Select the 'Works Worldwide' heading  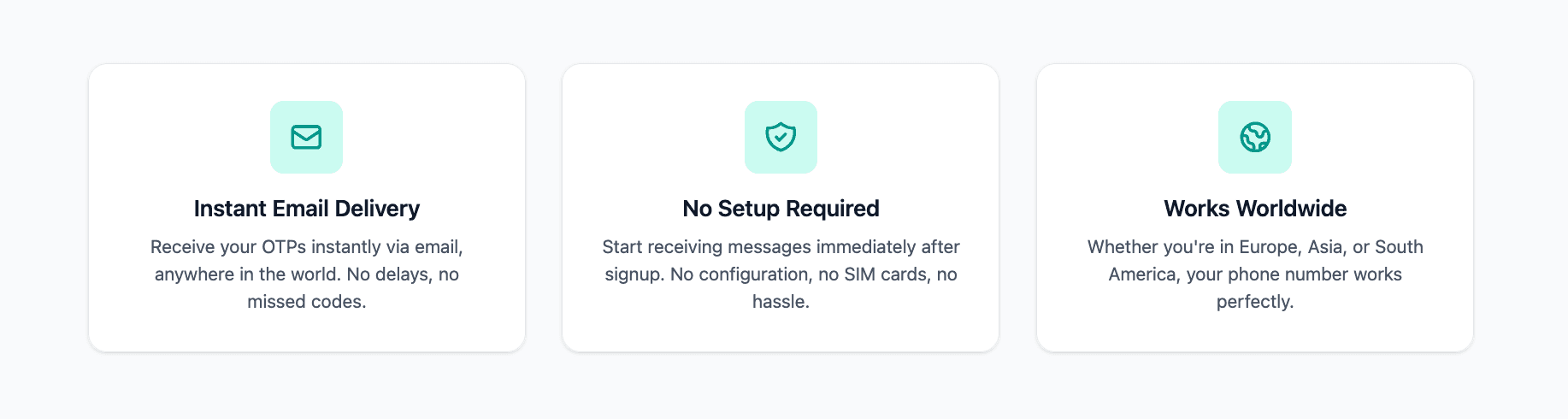[1254, 209]
